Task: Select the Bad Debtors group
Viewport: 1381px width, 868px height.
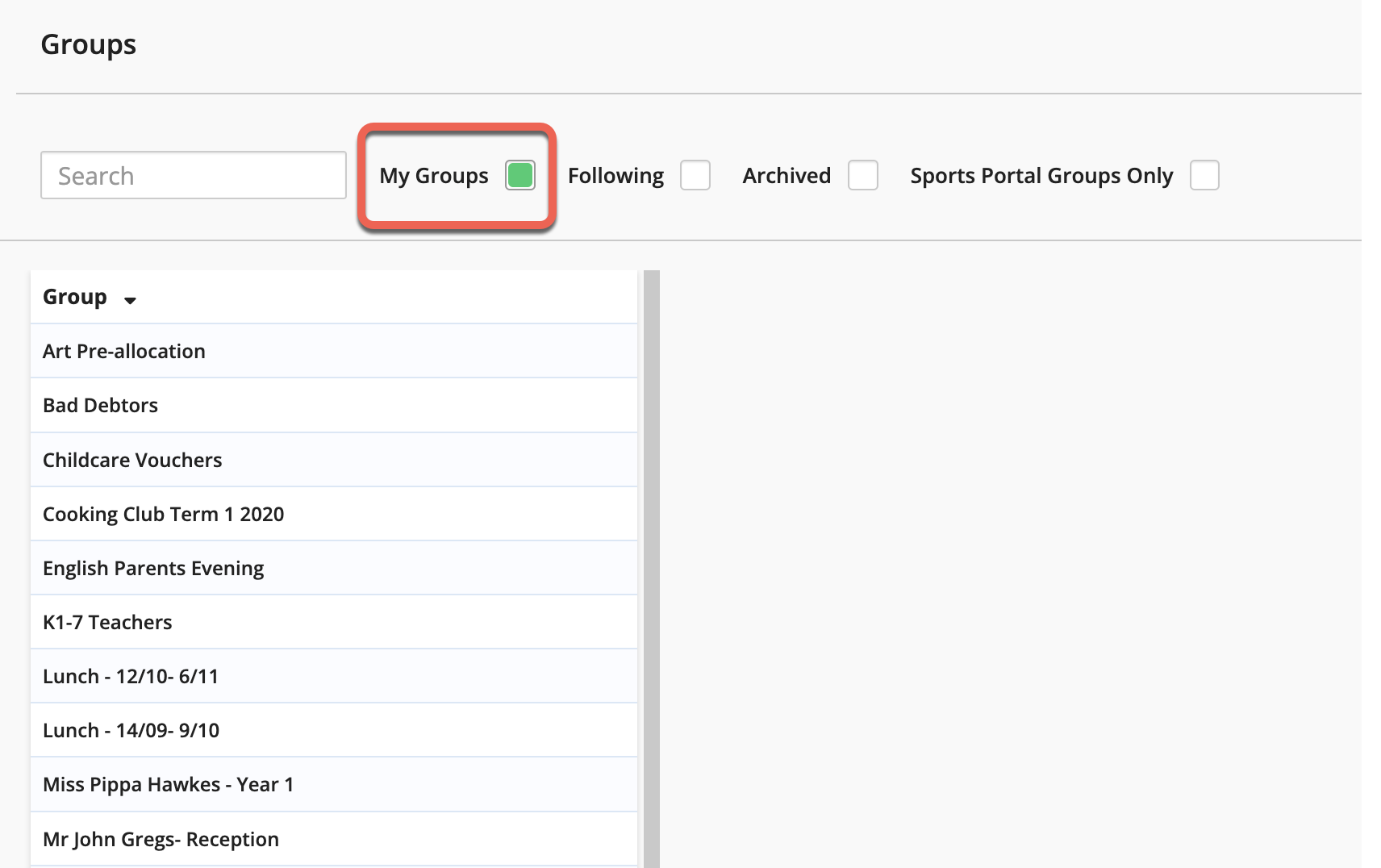Action: 334,405
